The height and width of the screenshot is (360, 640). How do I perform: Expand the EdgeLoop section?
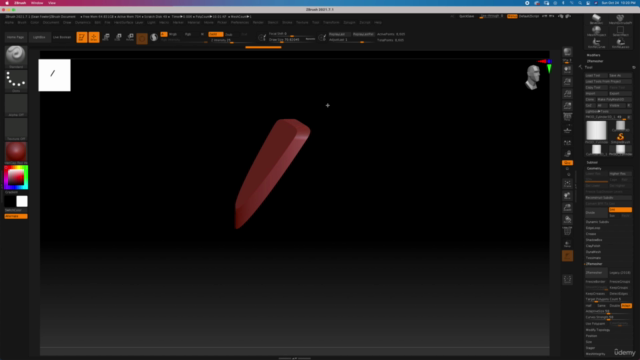click(593, 228)
